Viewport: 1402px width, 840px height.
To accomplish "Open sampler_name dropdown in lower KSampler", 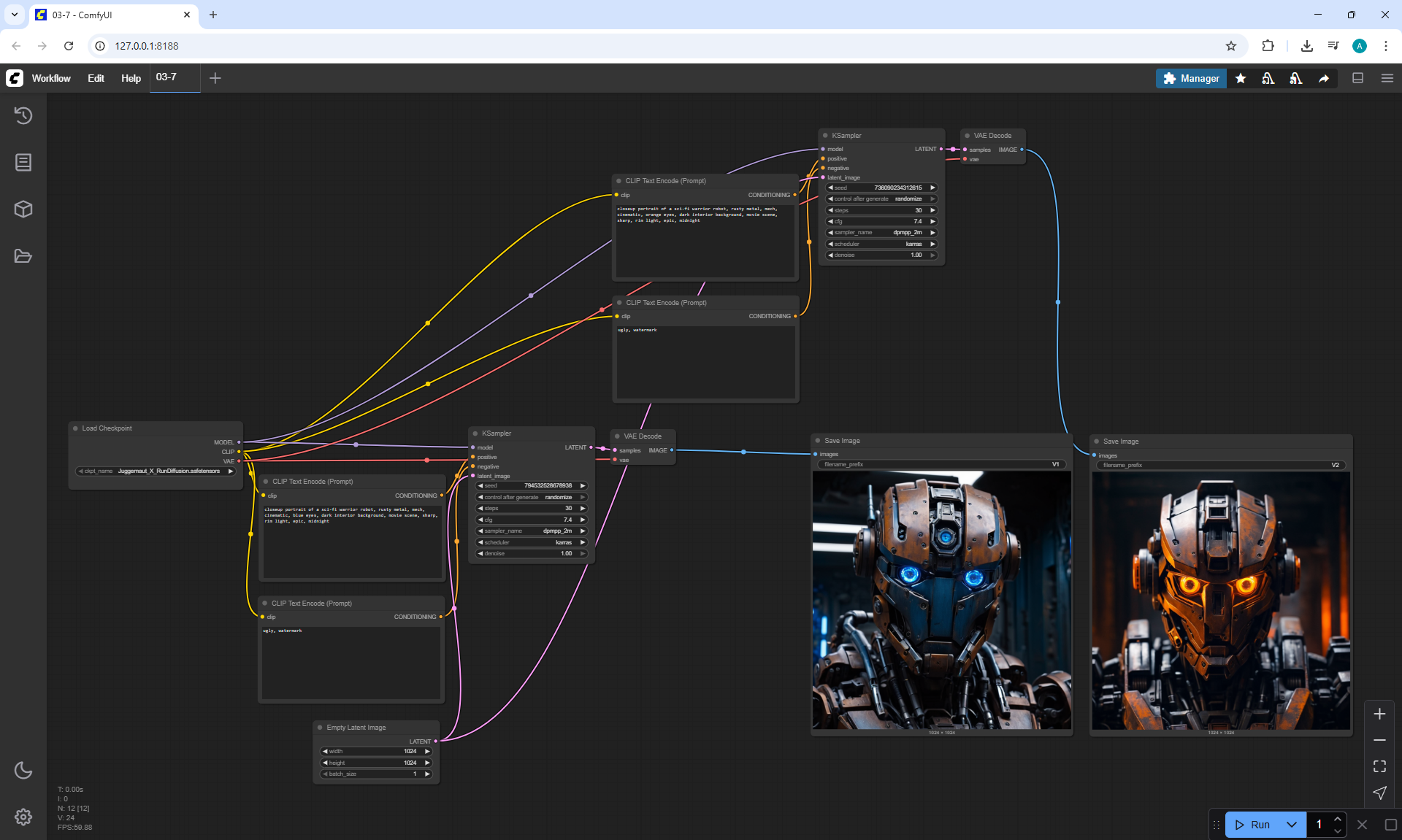I will [532, 531].
